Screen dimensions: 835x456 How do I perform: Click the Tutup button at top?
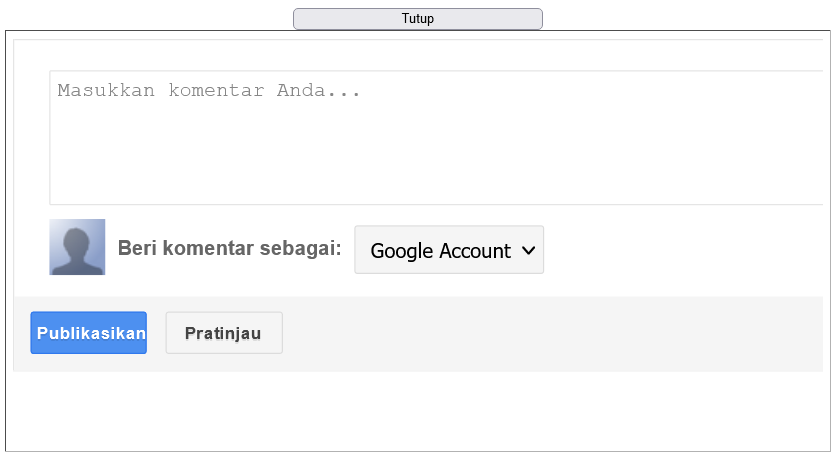tap(418, 19)
